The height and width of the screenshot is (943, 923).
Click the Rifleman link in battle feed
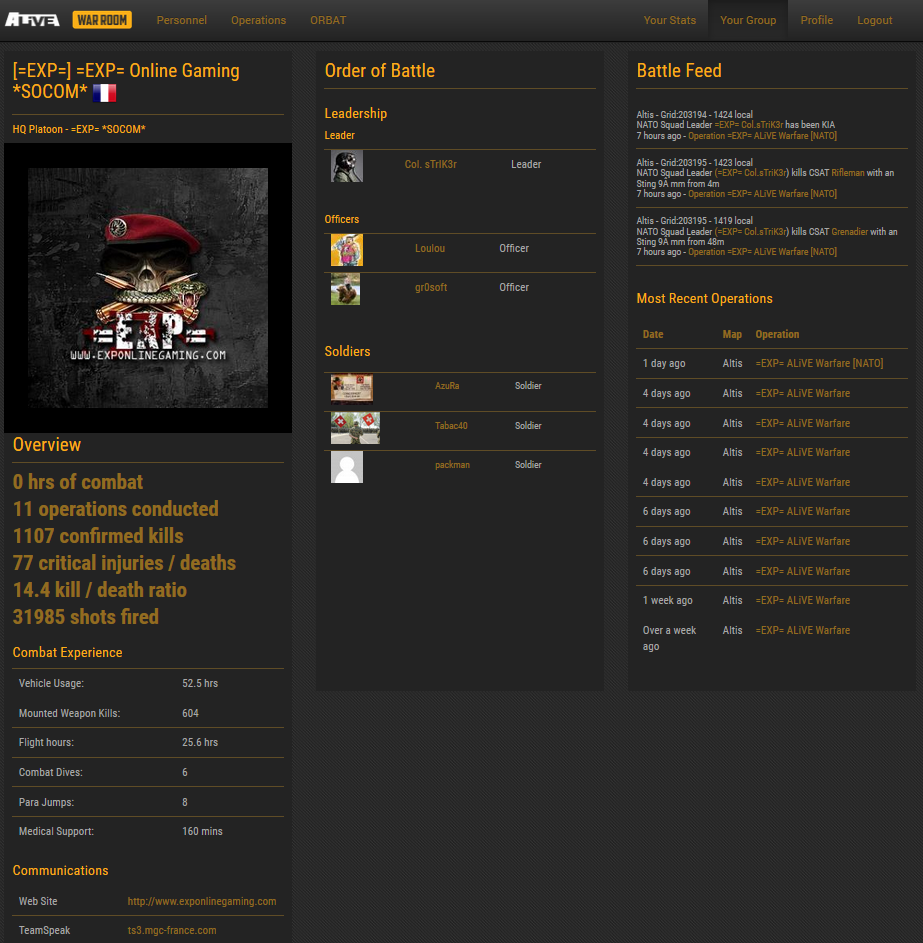pos(848,173)
